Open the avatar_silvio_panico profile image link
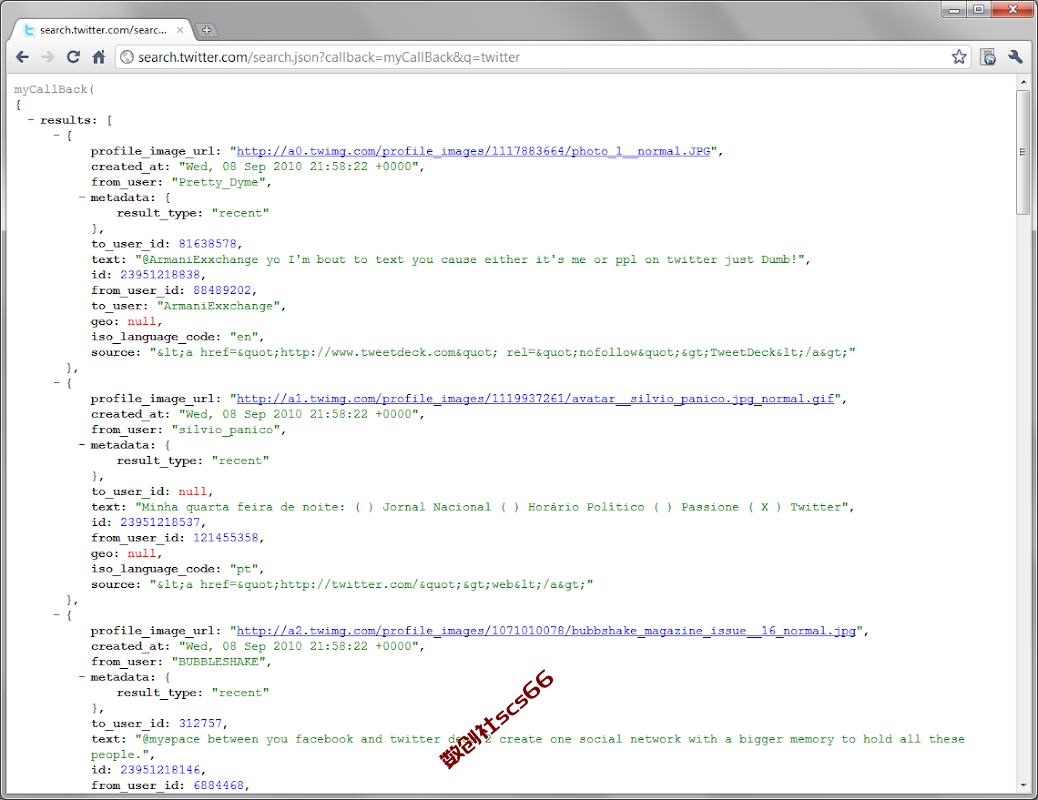The width and height of the screenshot is (1038, 800). [x=535, y=399]
